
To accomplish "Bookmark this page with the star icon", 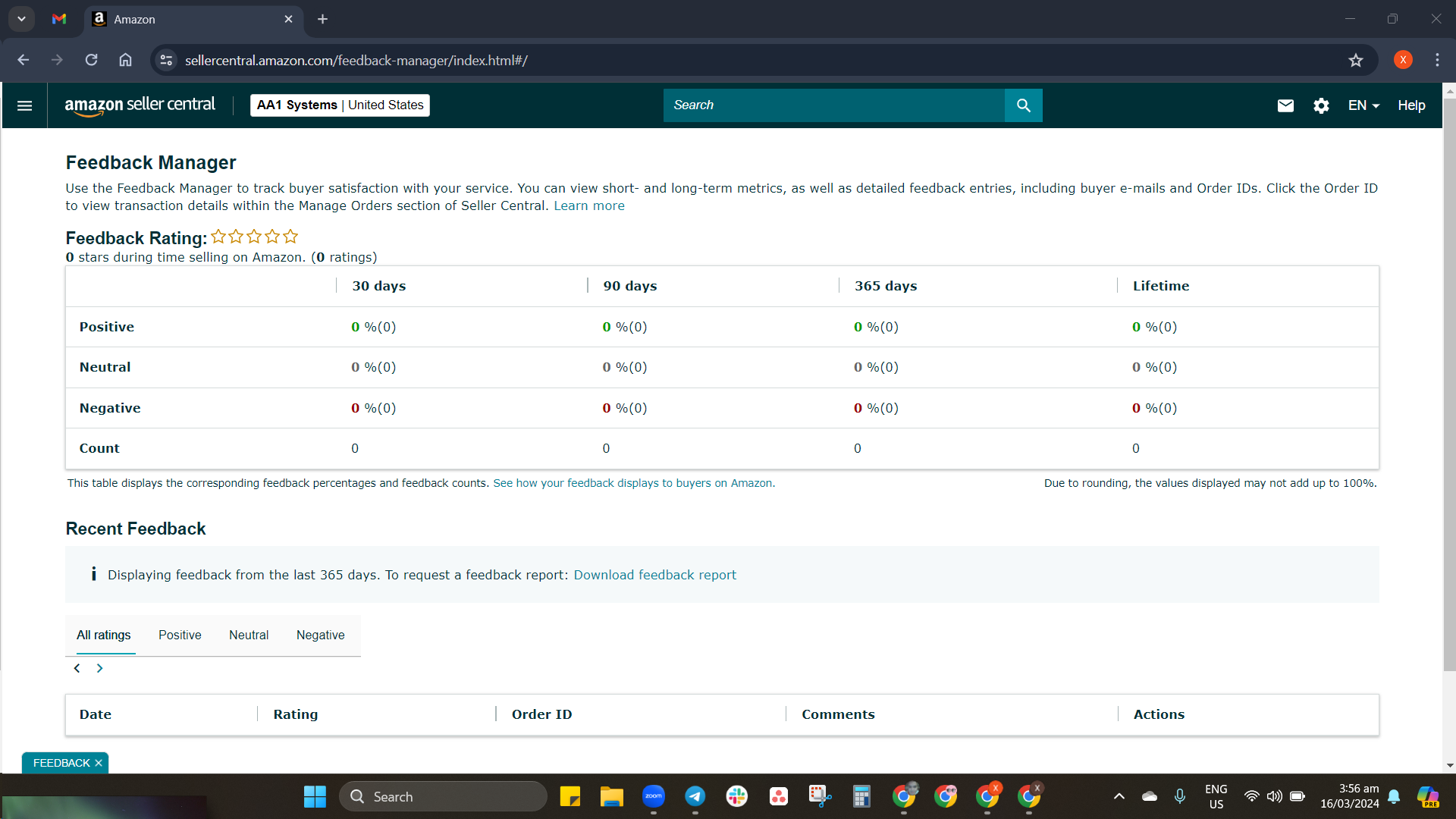I will click(1356, 60).
